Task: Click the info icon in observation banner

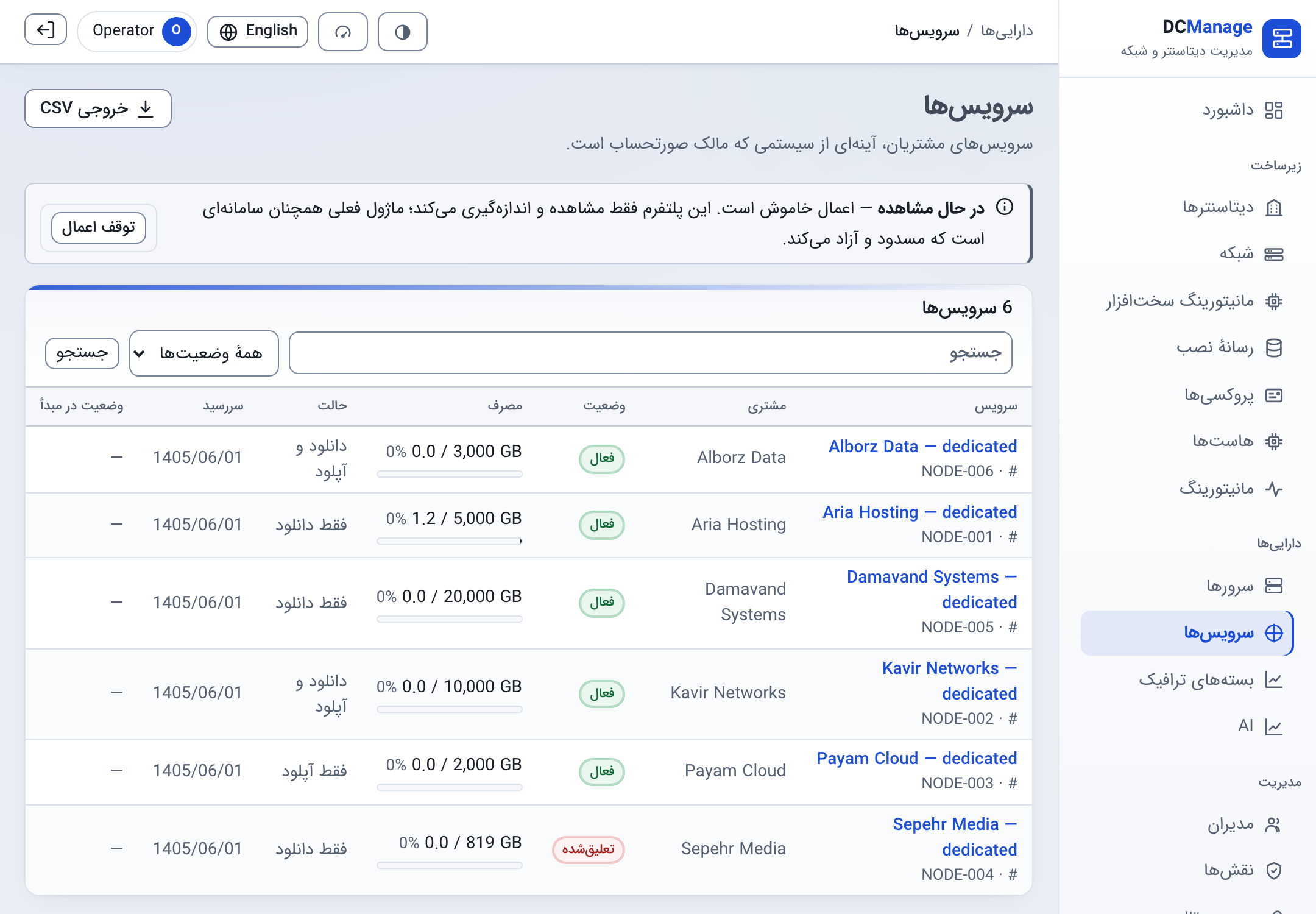Action: 1005,207
